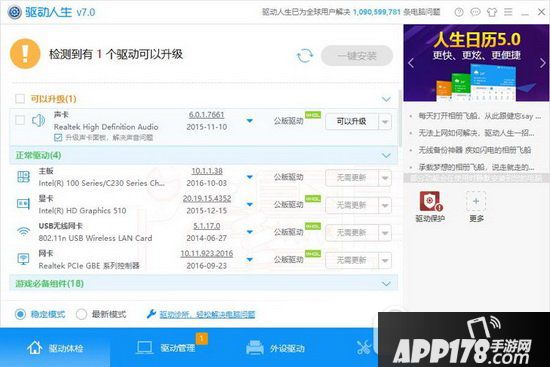Open news link 每天打开相册飞船
The width and height of the screenshot is (550, 367).
coord(479,116)
